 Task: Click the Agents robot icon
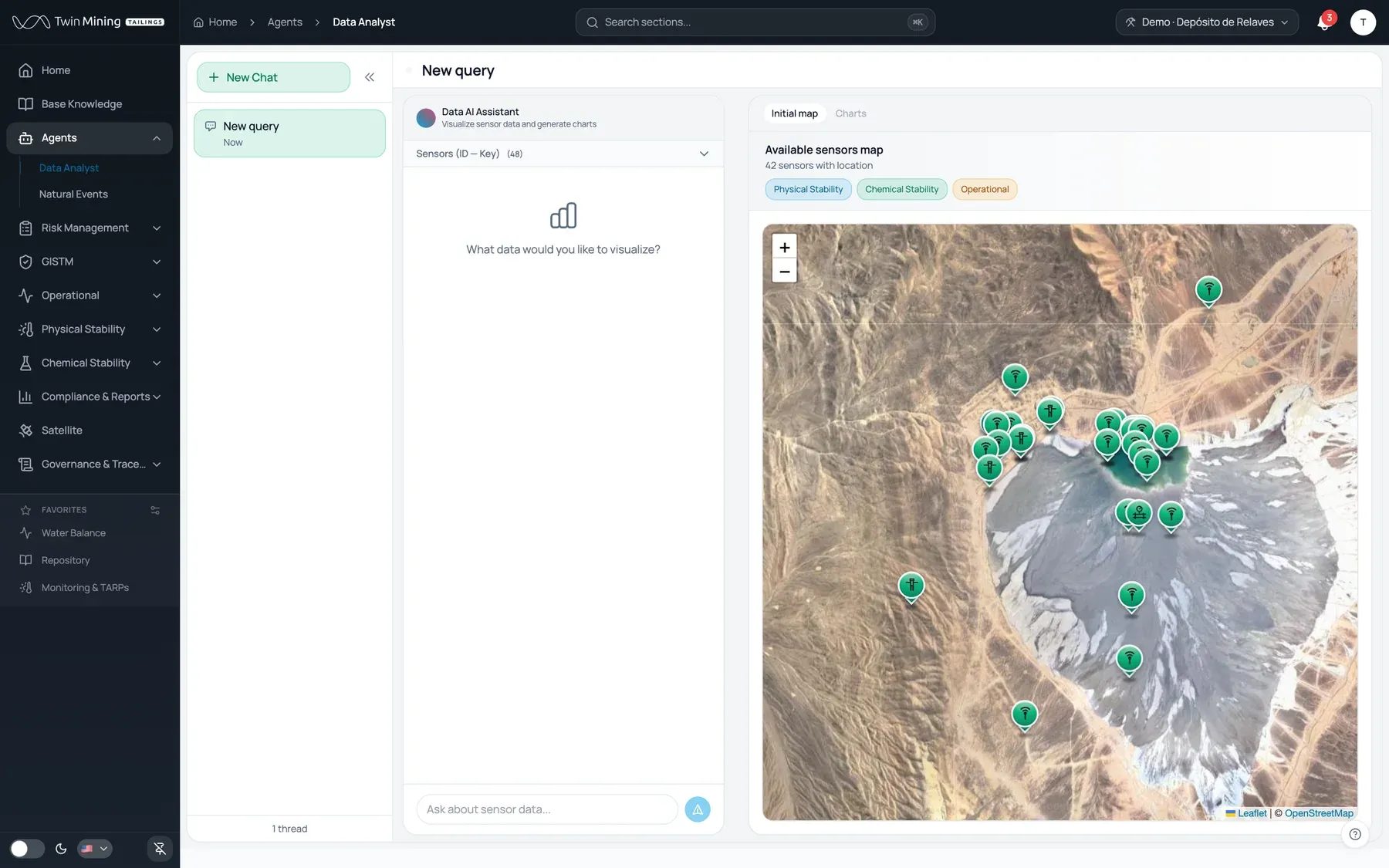click(x=25, y=138)
